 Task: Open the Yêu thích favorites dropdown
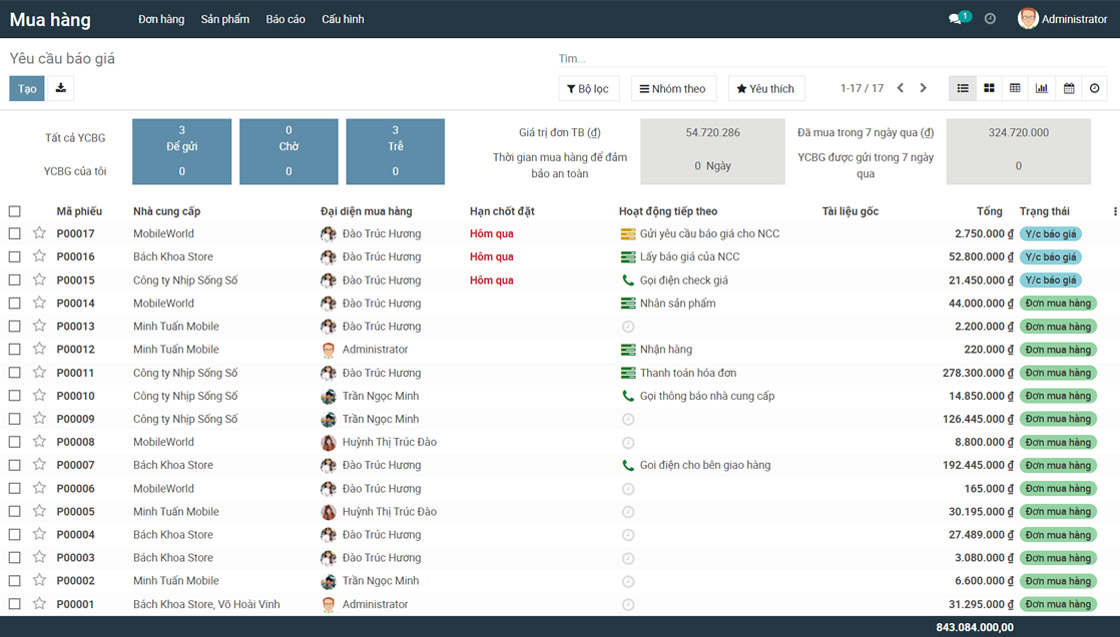click(x=765, y=89)
